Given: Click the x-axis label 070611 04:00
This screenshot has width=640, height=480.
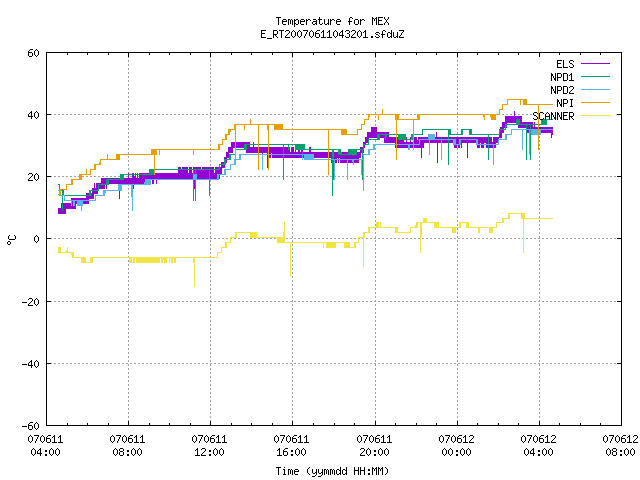Looking at the screenshot, I should [x=45, y=445].
